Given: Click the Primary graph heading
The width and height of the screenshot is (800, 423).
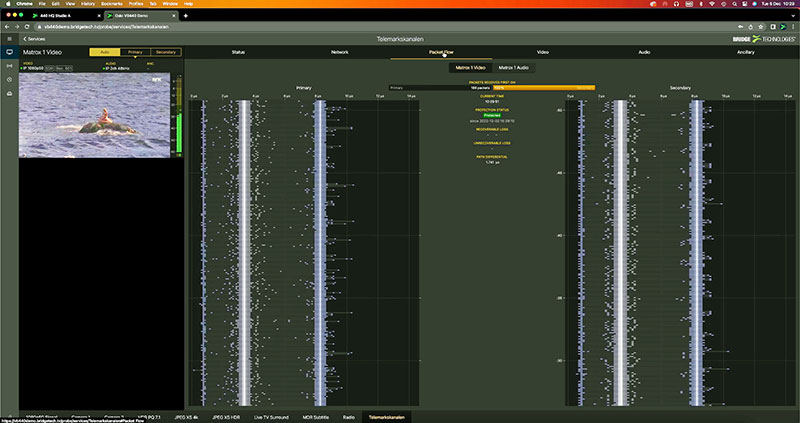Looking at the screenshot, I should [304, 88].
